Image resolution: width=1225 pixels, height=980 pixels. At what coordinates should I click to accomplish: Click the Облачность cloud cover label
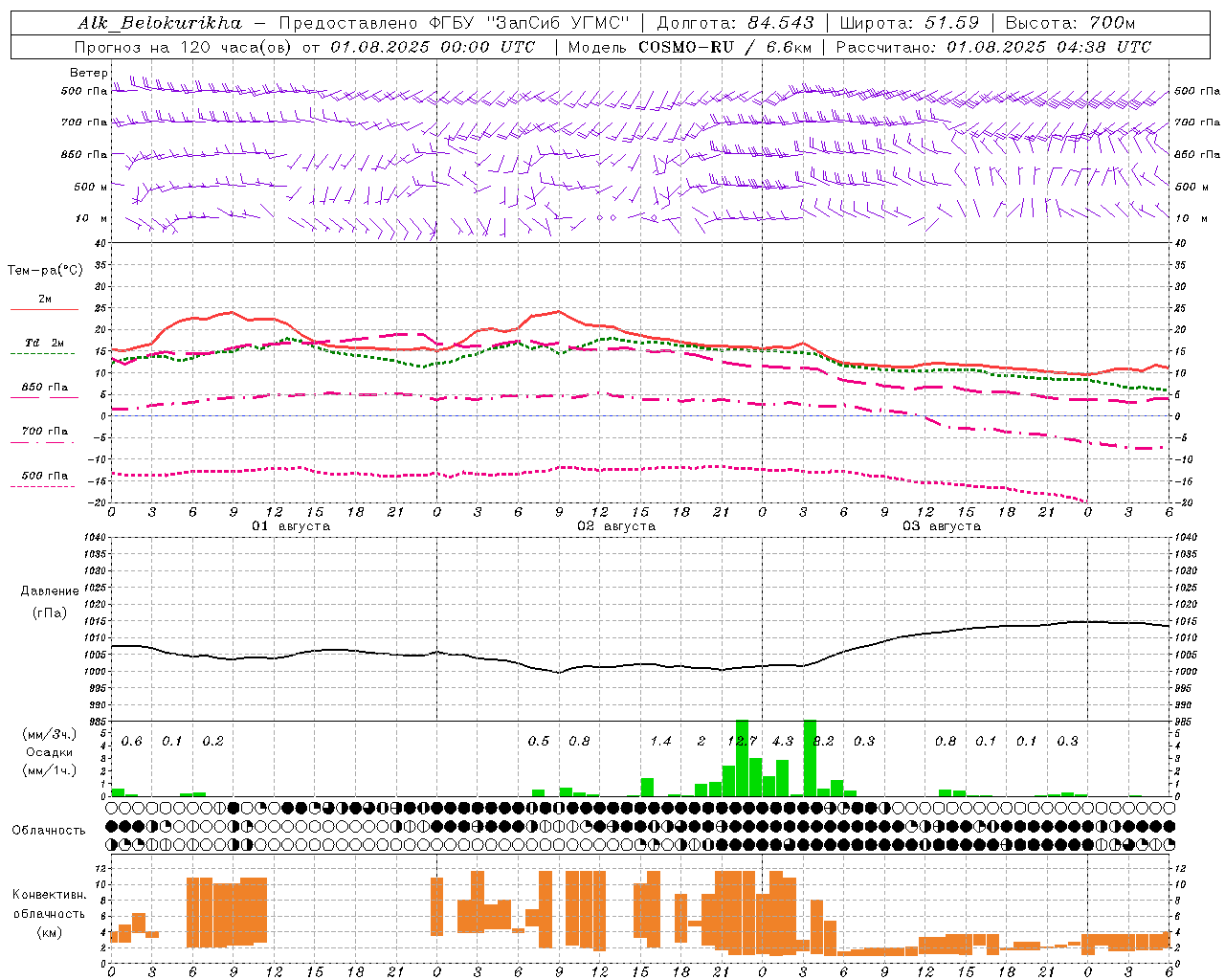pos(49,831)
